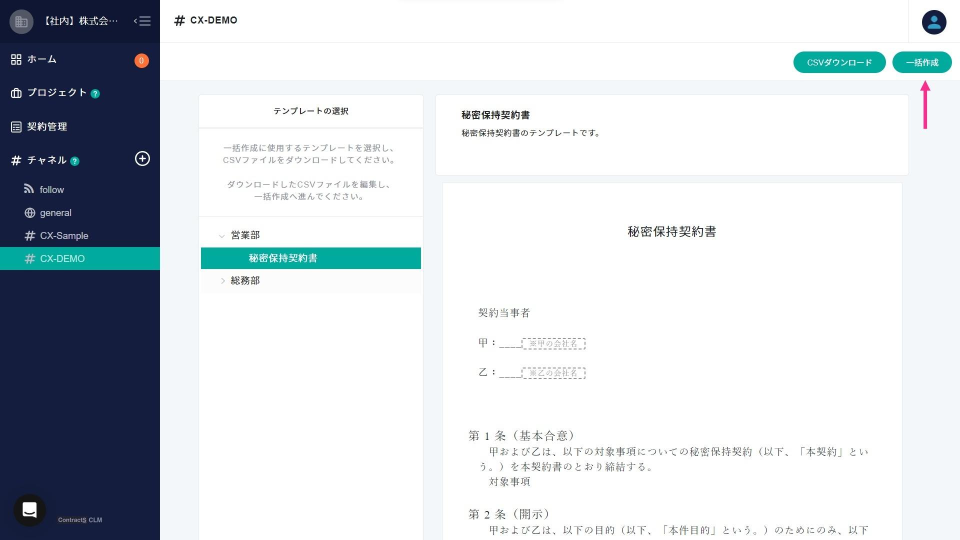Click the help icon next to プロジェクト
960x540 pixels.
click(x=95, y=94)
